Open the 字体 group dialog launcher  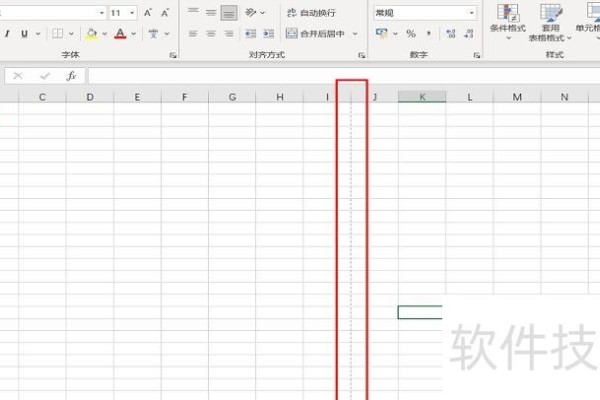[x=173, y=56]
